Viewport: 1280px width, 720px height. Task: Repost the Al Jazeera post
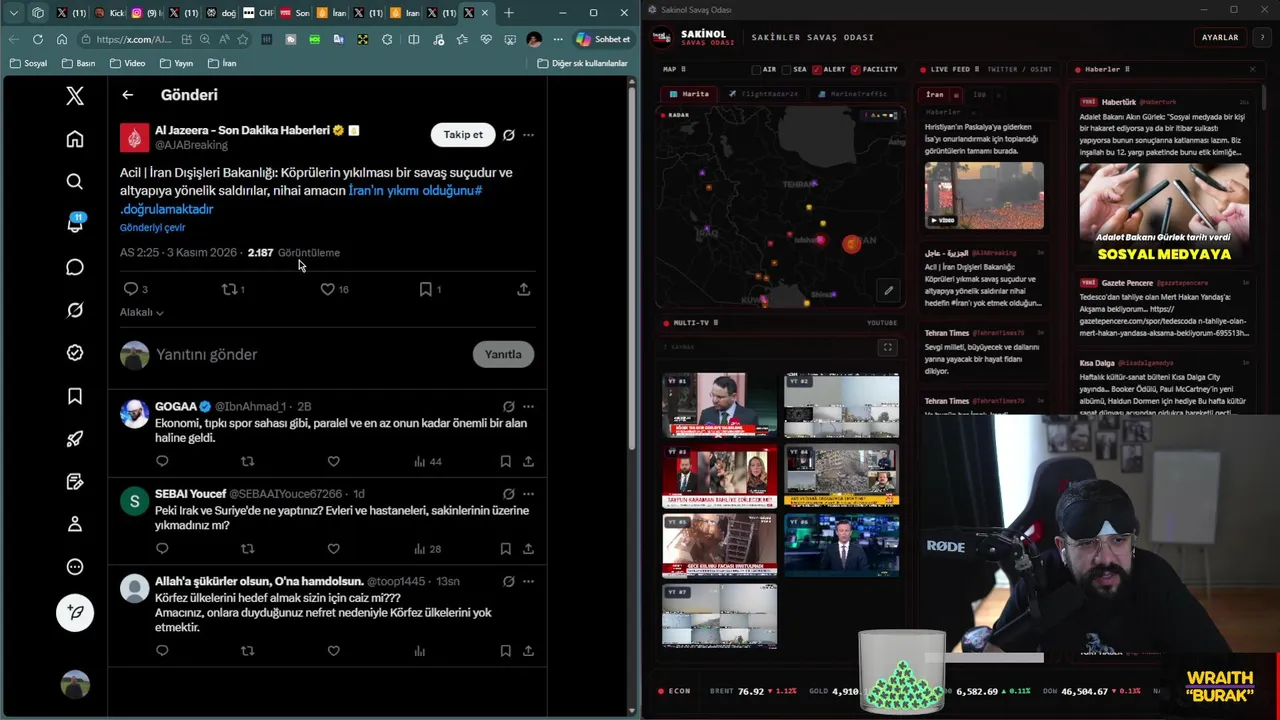tap(229, 289)
